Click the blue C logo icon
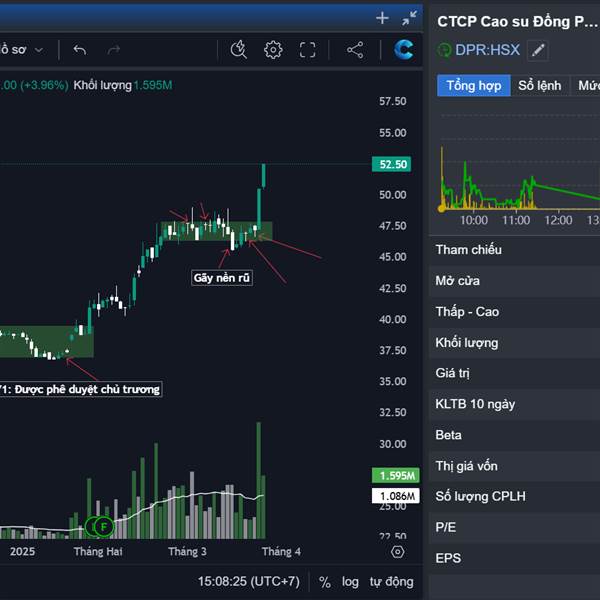The width and height of the screenshot is (600, 600). point(404,50)
